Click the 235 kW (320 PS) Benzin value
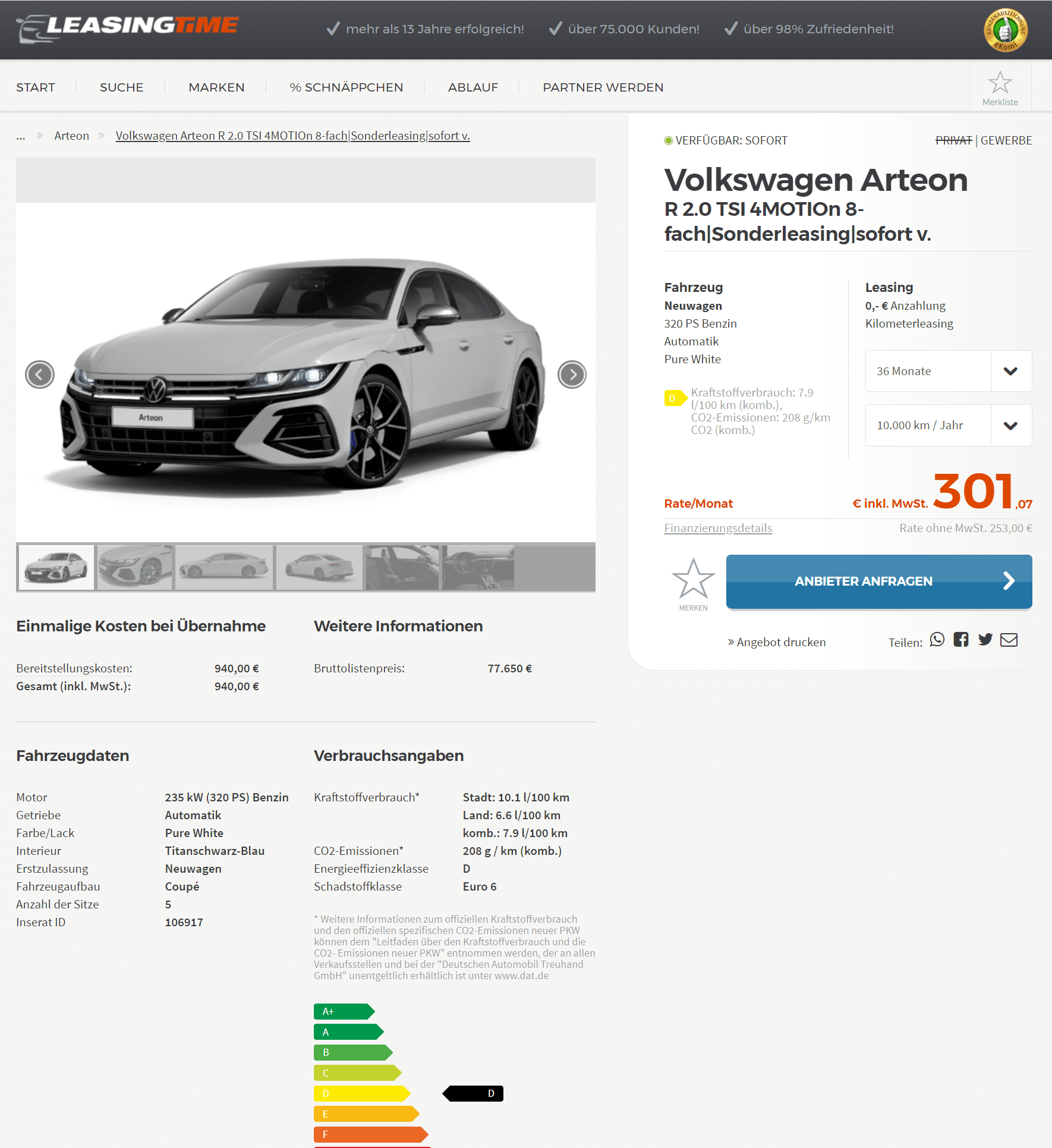The height and width of the screenshot is (1148, 1052). click(x=227, y=797)
